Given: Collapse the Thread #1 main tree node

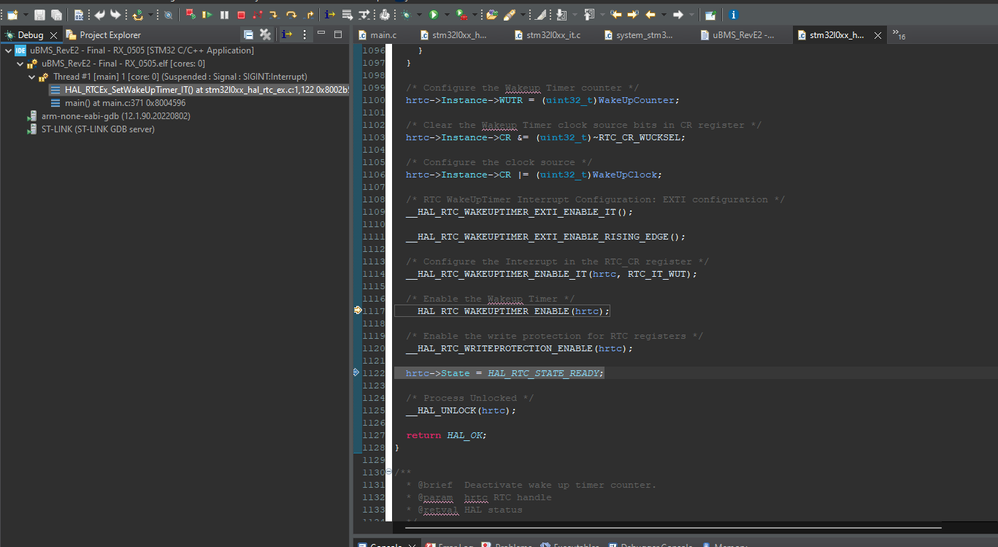Looking at the screenshot, I should 32,76.
